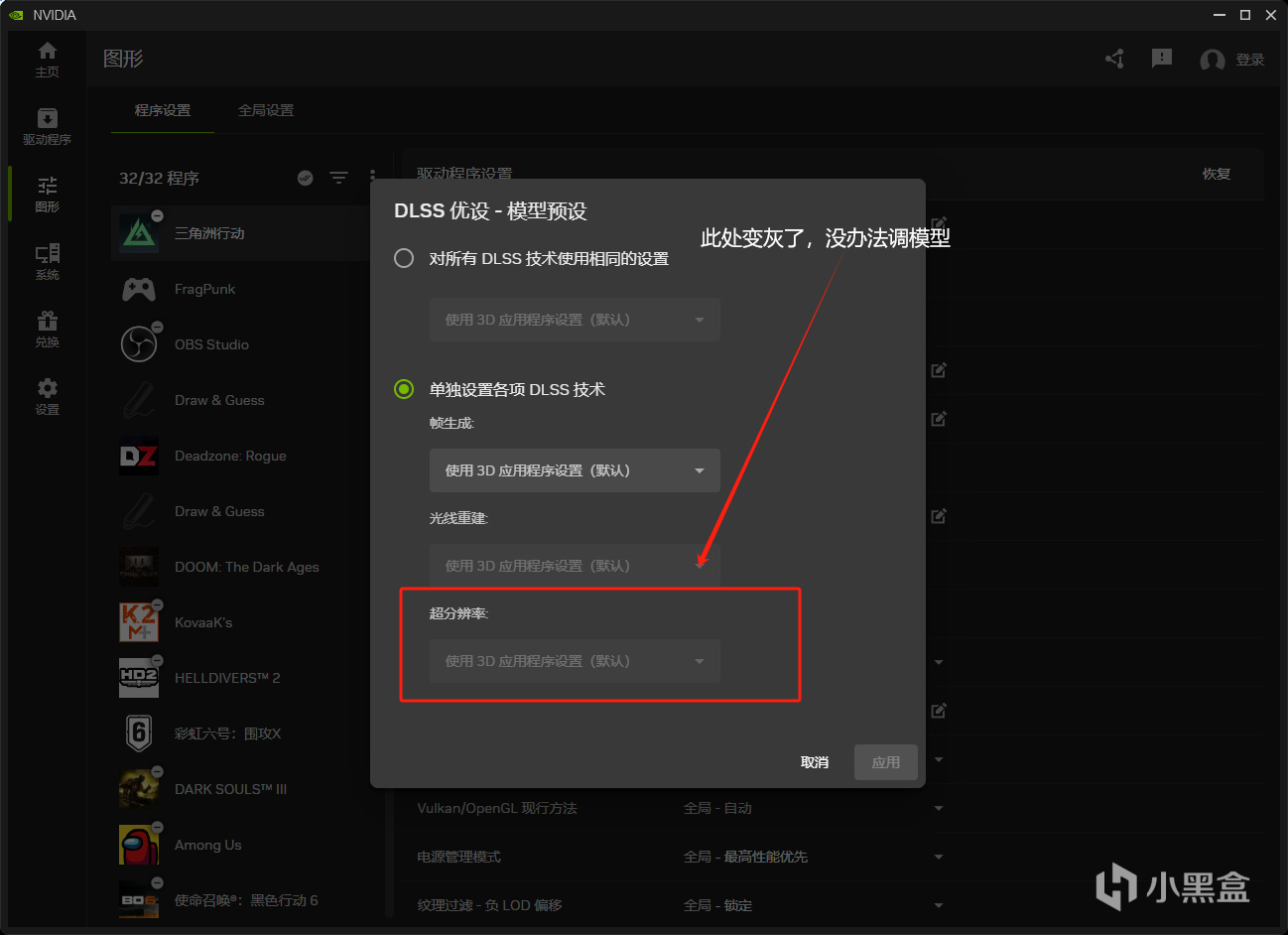Click the user avatar icon beside 登录

click(x=1212, y=60)
